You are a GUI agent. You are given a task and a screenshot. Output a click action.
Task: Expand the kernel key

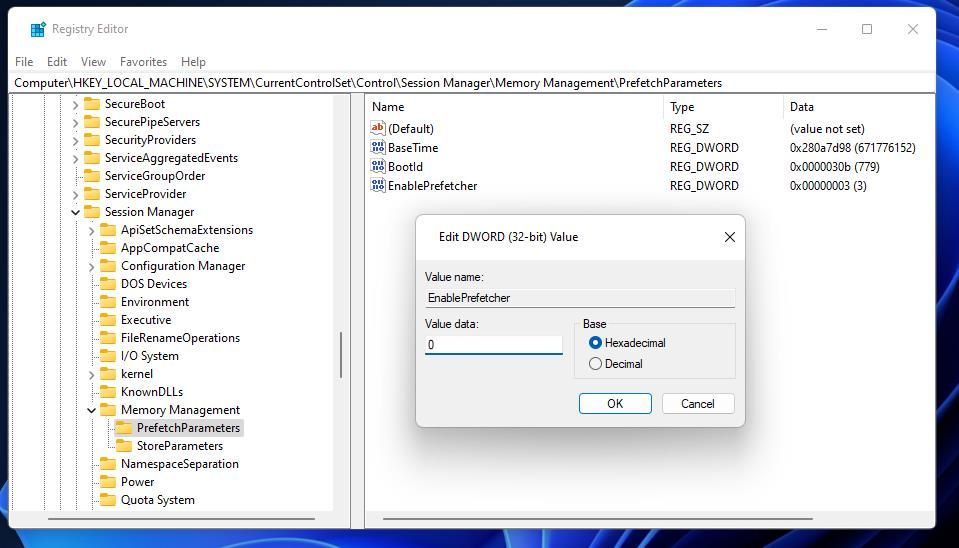(91, 374)
